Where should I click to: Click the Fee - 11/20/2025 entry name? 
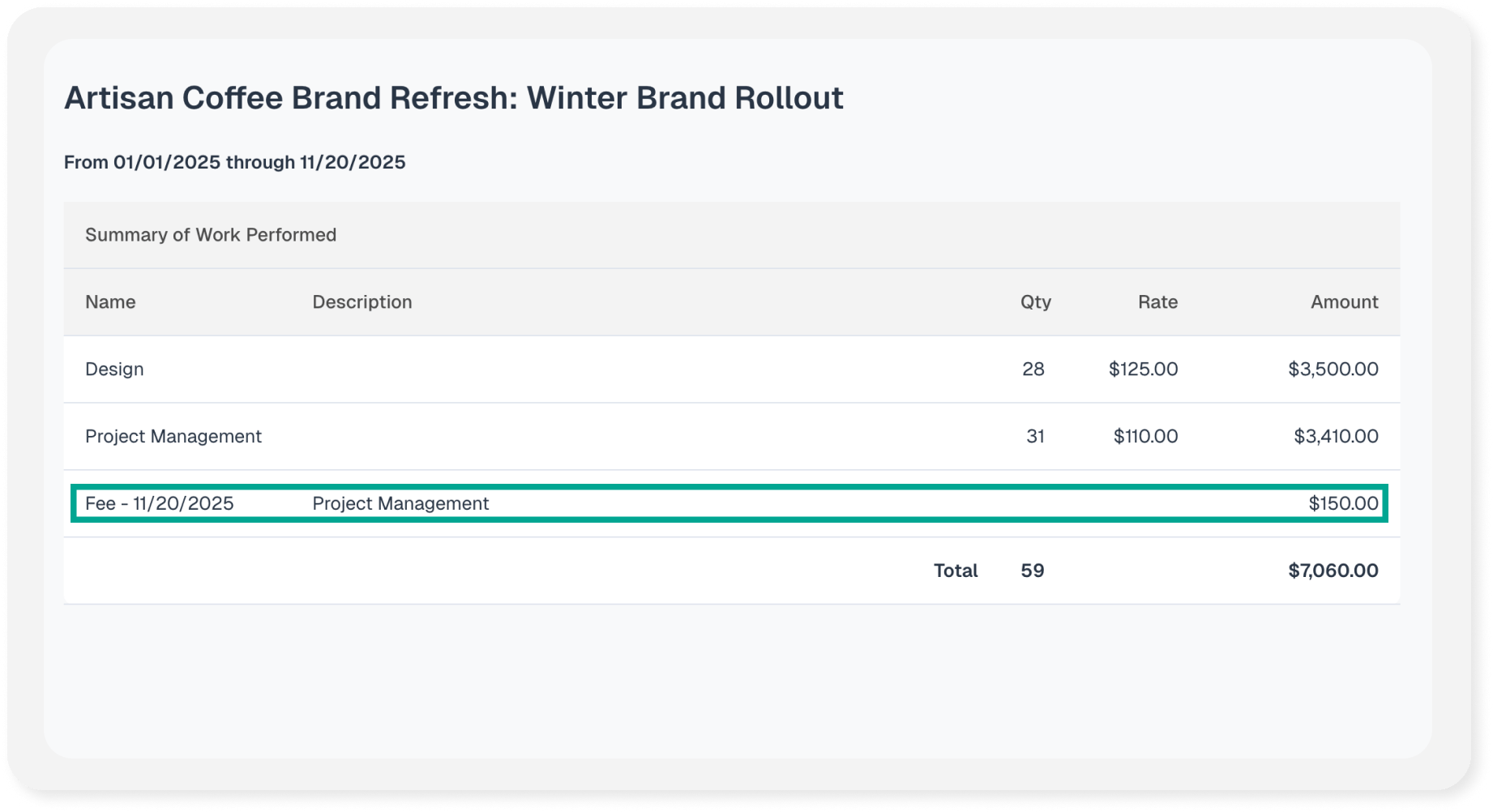(160, 504)
